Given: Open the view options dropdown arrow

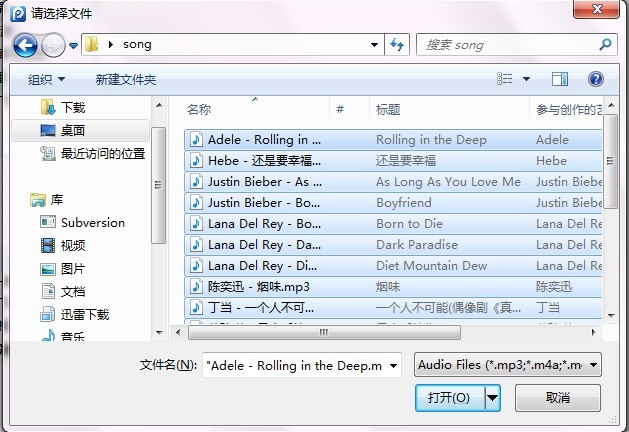Looking at the screenshot, I should [x=526, y=79].
